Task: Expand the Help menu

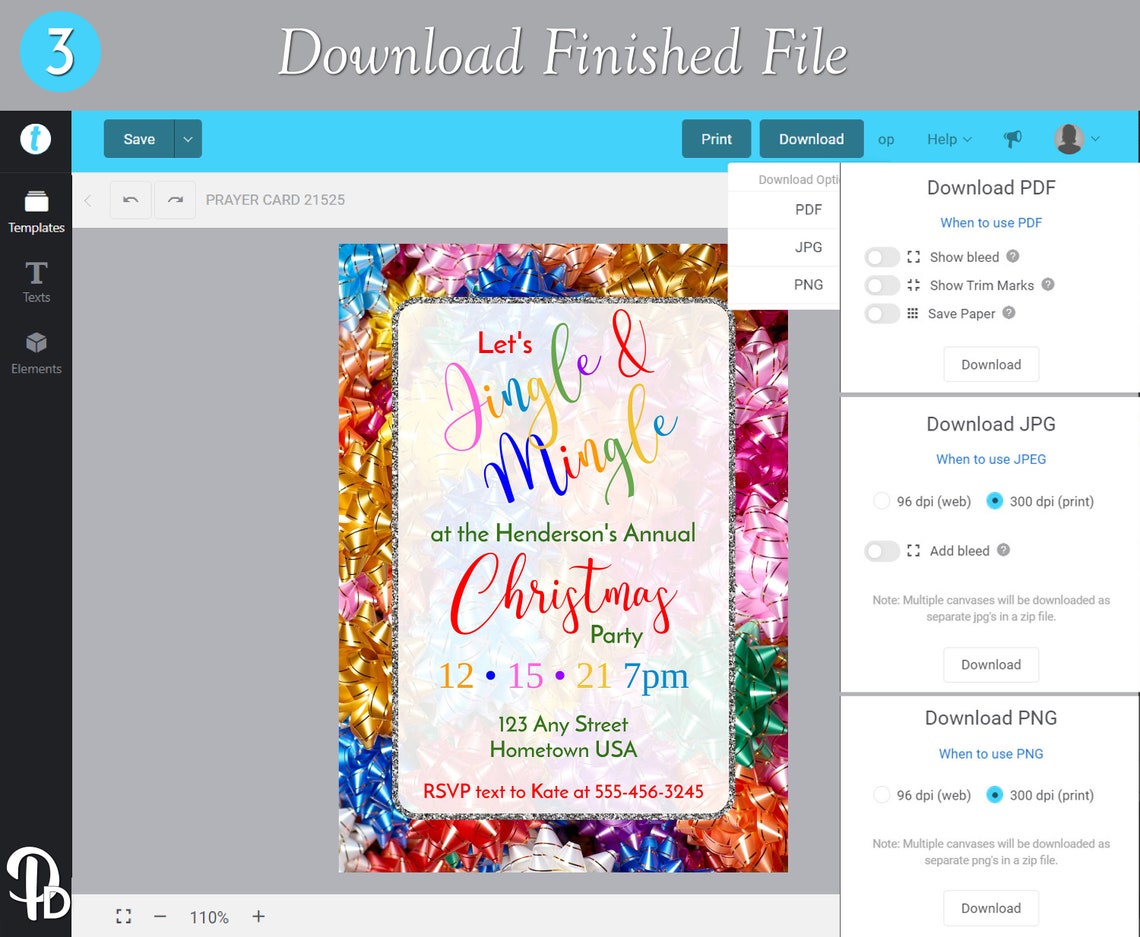Action: click(x=947, y=139)
